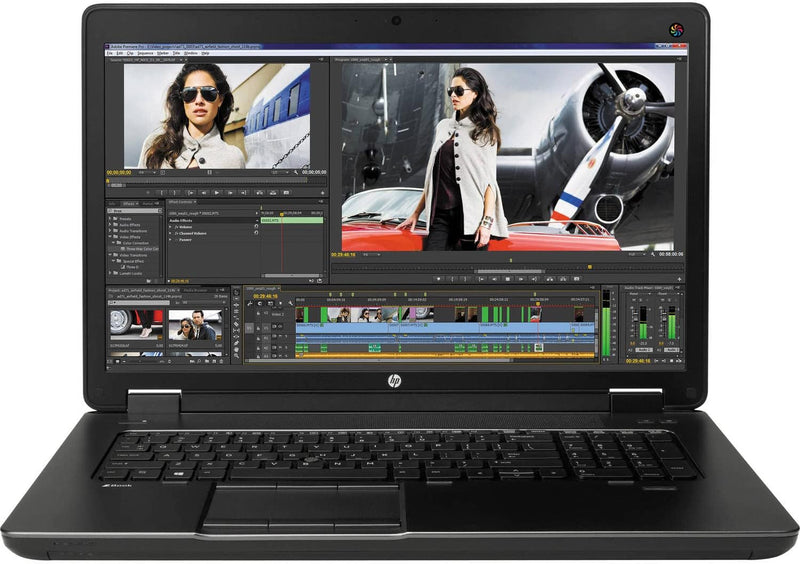Click Insert button in Source monitor

tap(260, 193)
